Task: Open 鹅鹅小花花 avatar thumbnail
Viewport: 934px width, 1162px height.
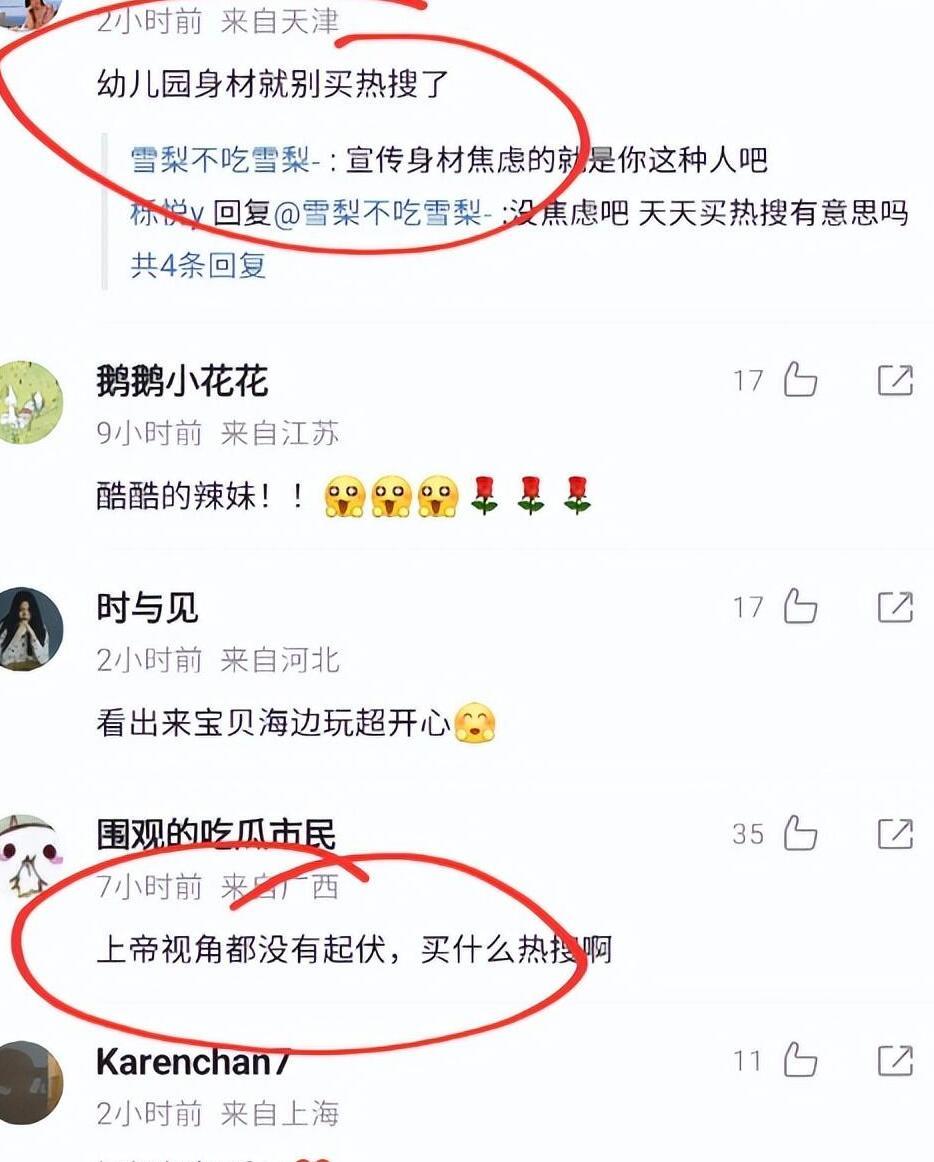Action: 30,402
